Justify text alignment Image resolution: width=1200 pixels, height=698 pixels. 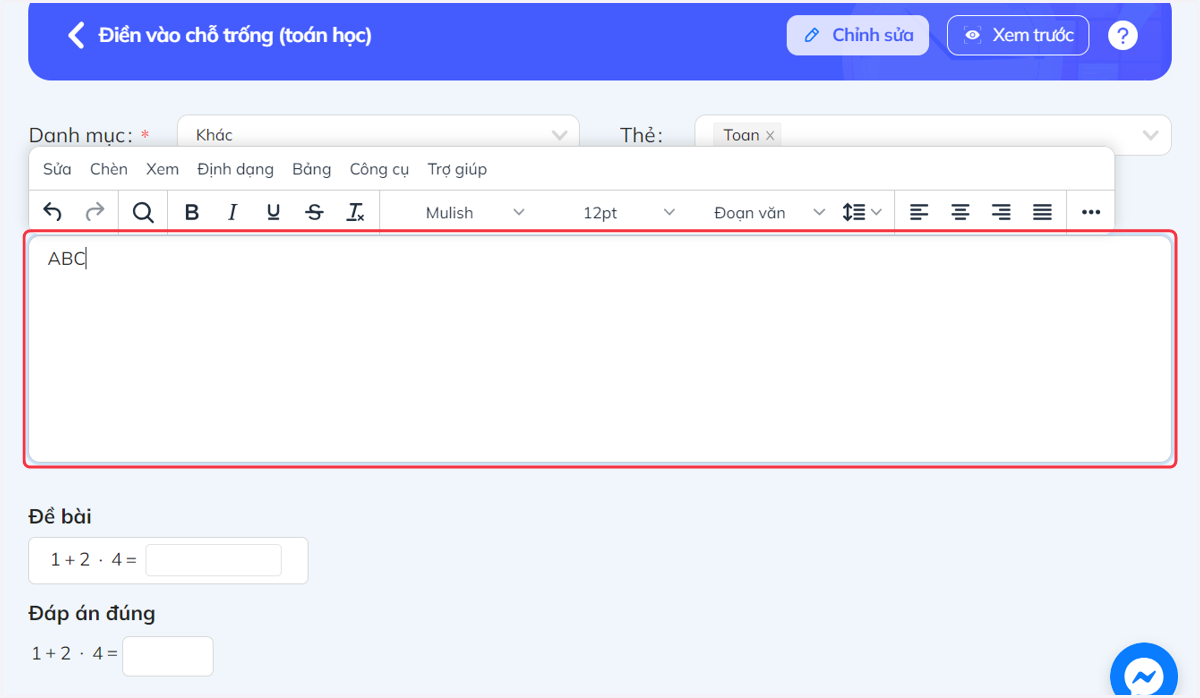tap(1042, 212)
